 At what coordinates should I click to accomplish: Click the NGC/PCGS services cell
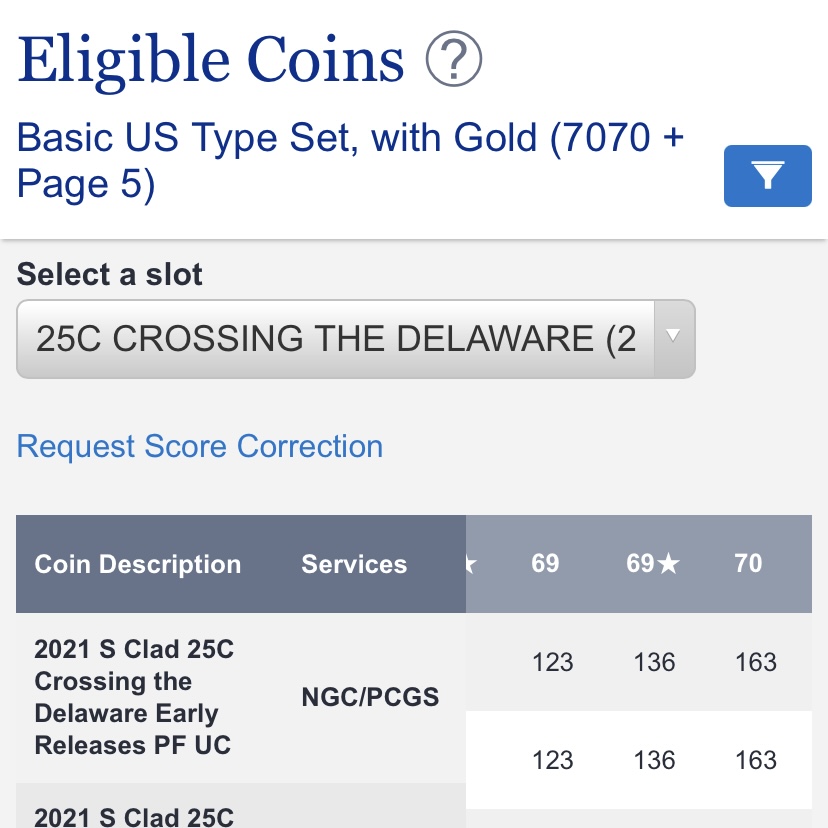[370, 697]
